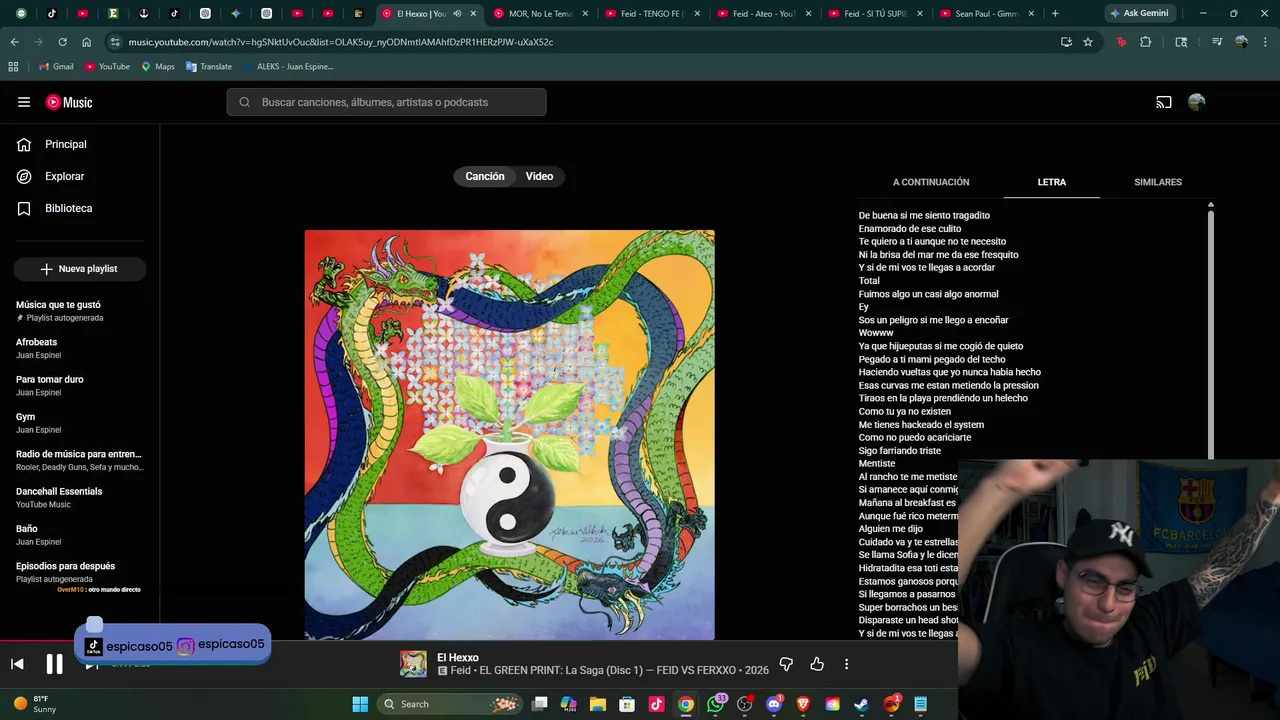The image size is (1280, 720).
Task: Open the YouTube Music hamburger menu
Action: 24,102
